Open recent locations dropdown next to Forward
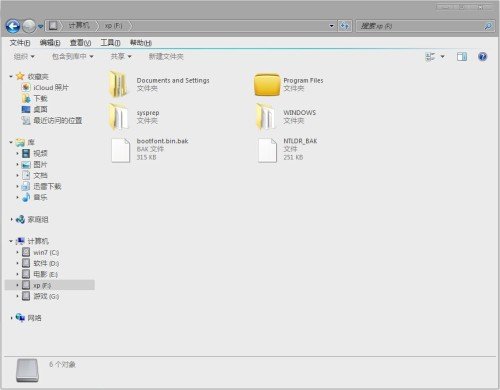Screen dimensions: 500x390 click(40, 26)
